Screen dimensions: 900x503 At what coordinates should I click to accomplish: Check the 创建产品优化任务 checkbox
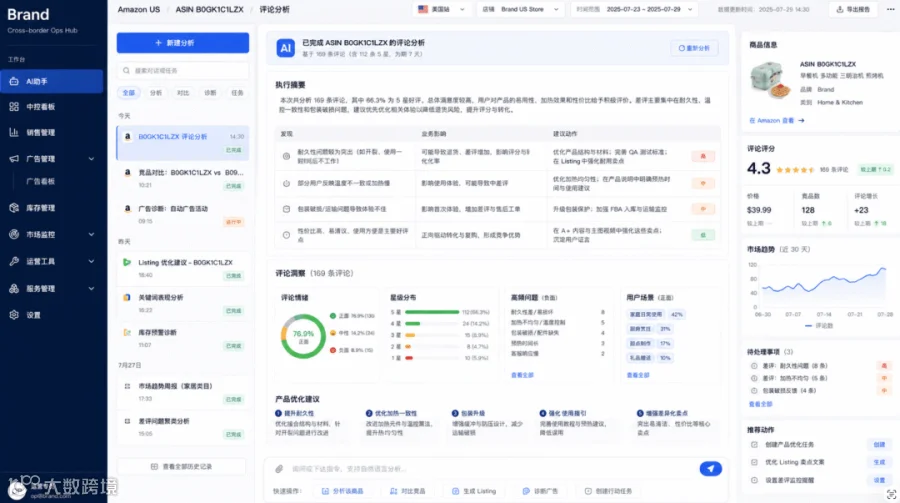pyautogui.click(x=754, y=444)
